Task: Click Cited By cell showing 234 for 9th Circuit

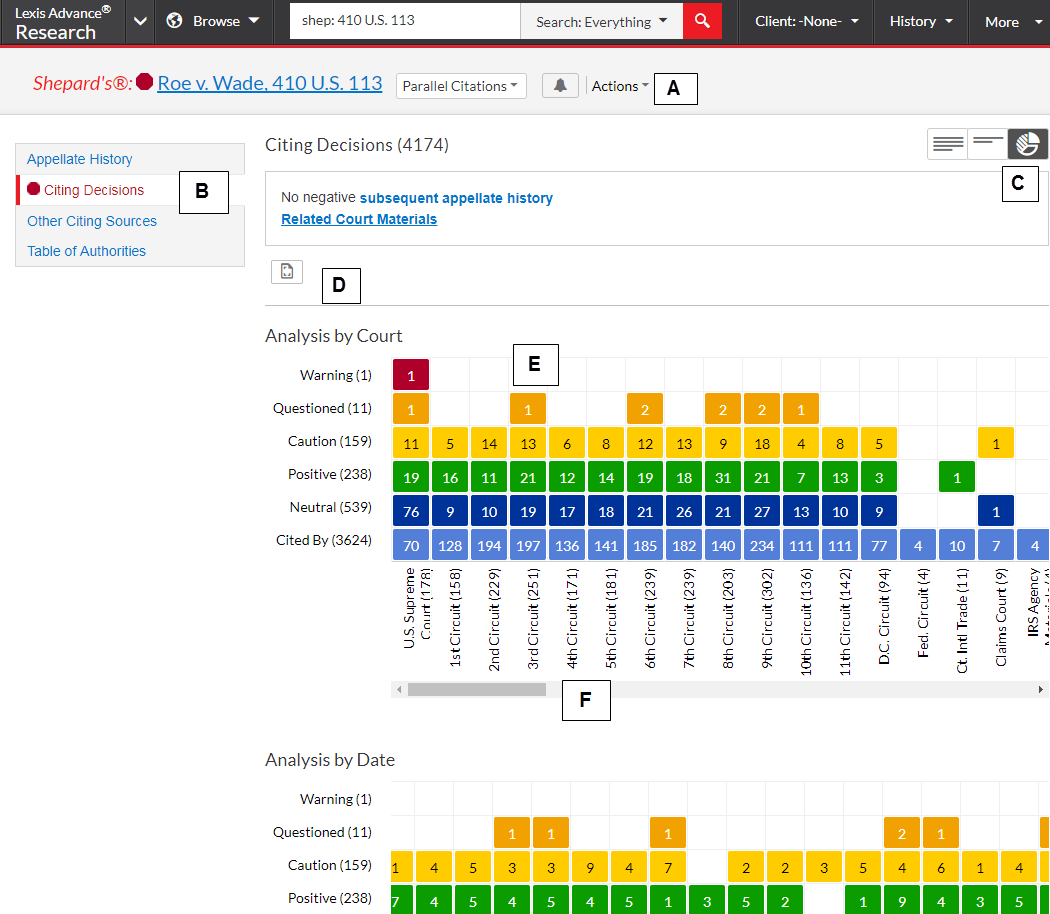Action: 762,545
